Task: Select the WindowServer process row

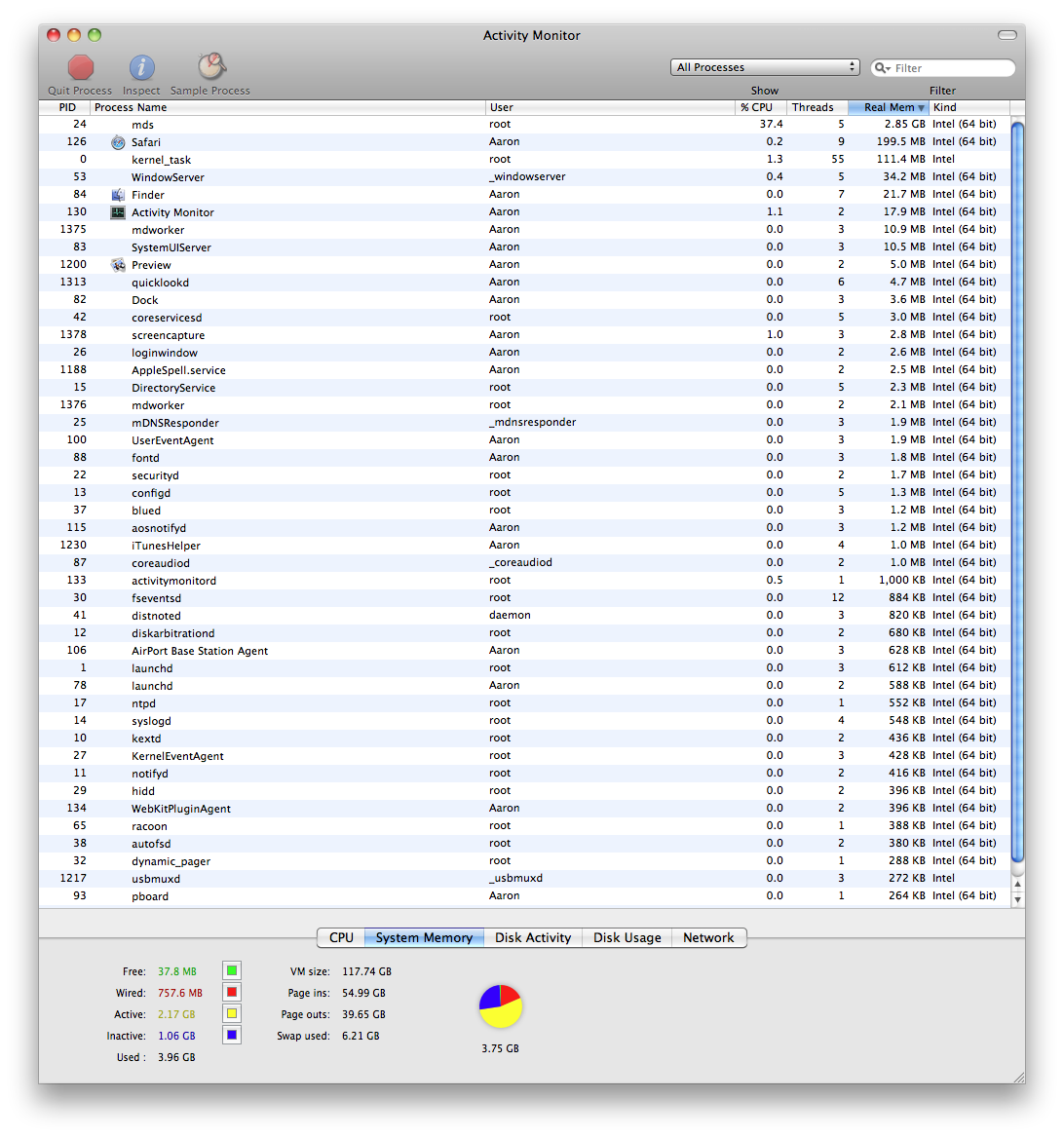Action: coord(524,177)
